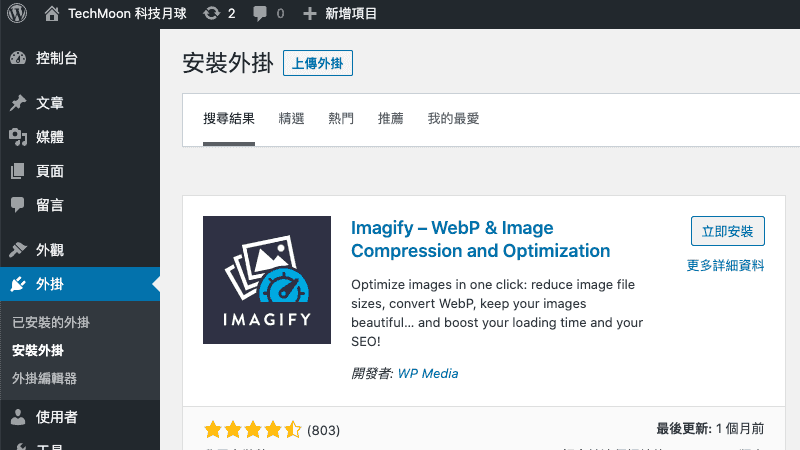Switch to 搜尋結果 tab
The height and width of the screenshot is (450, 800).
[229, 119]
